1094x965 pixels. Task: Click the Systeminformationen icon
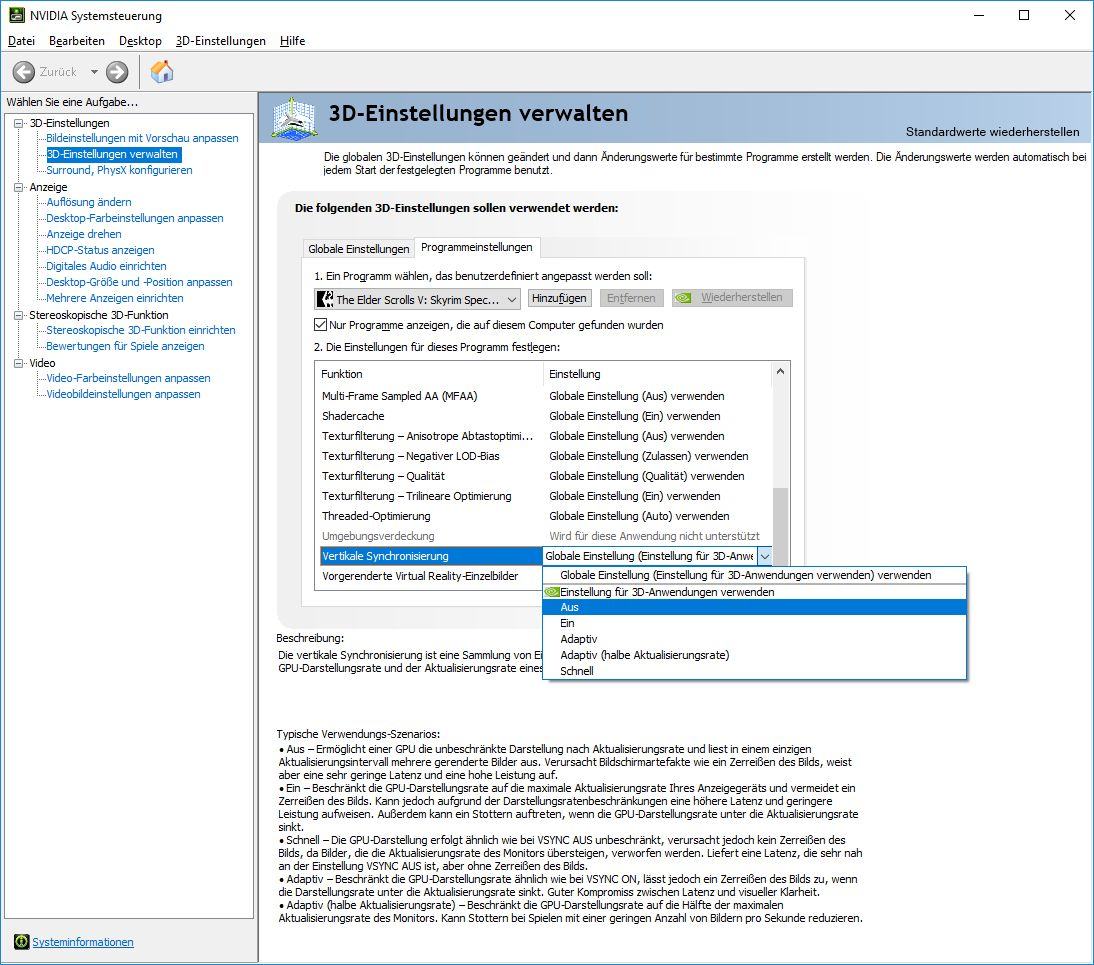(x=21, y=942)
